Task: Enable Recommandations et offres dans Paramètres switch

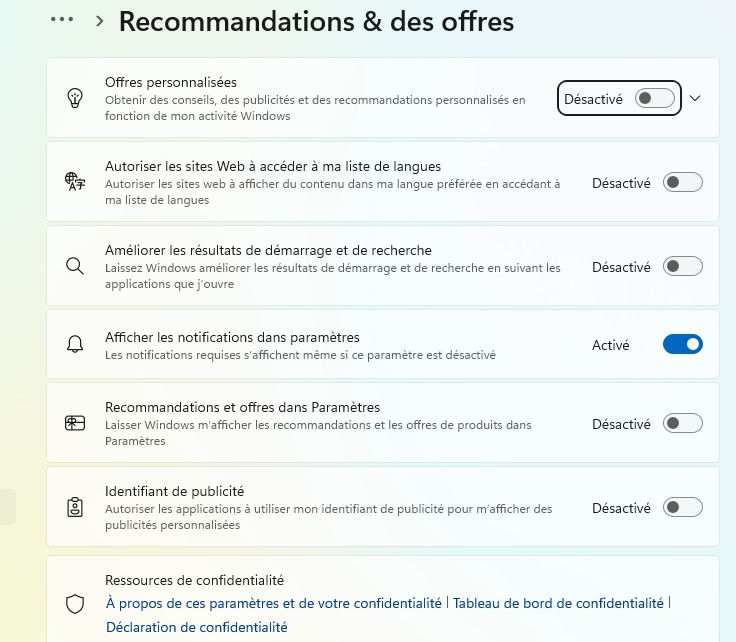Action: click(x=682, y=423)
